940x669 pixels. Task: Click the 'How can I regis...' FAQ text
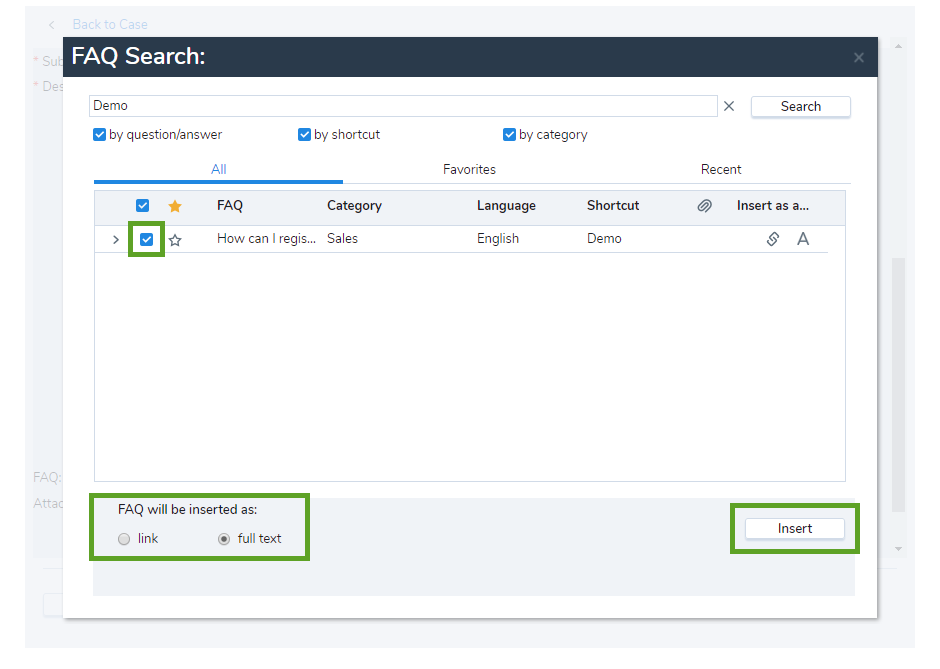[x=266, y=239]
